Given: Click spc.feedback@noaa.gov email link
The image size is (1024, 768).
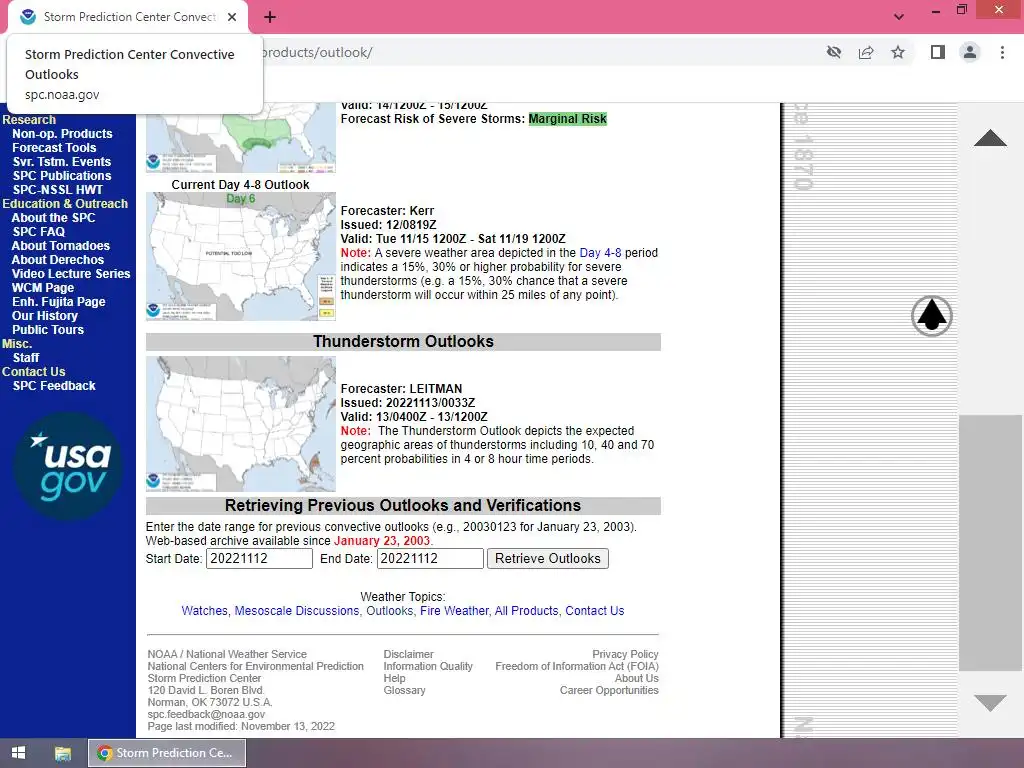Looking at the screenshot, I should [206, 714].
